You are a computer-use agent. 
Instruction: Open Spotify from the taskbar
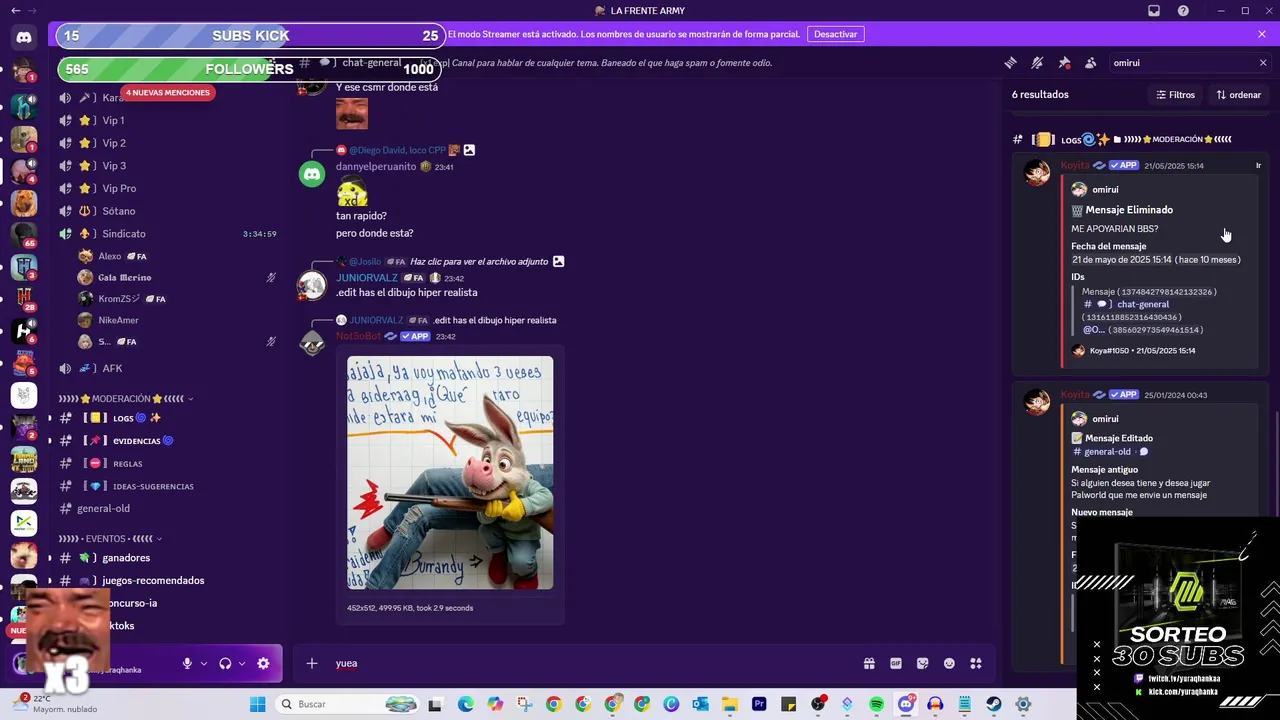pyautogui.click(x=877, y=704)
